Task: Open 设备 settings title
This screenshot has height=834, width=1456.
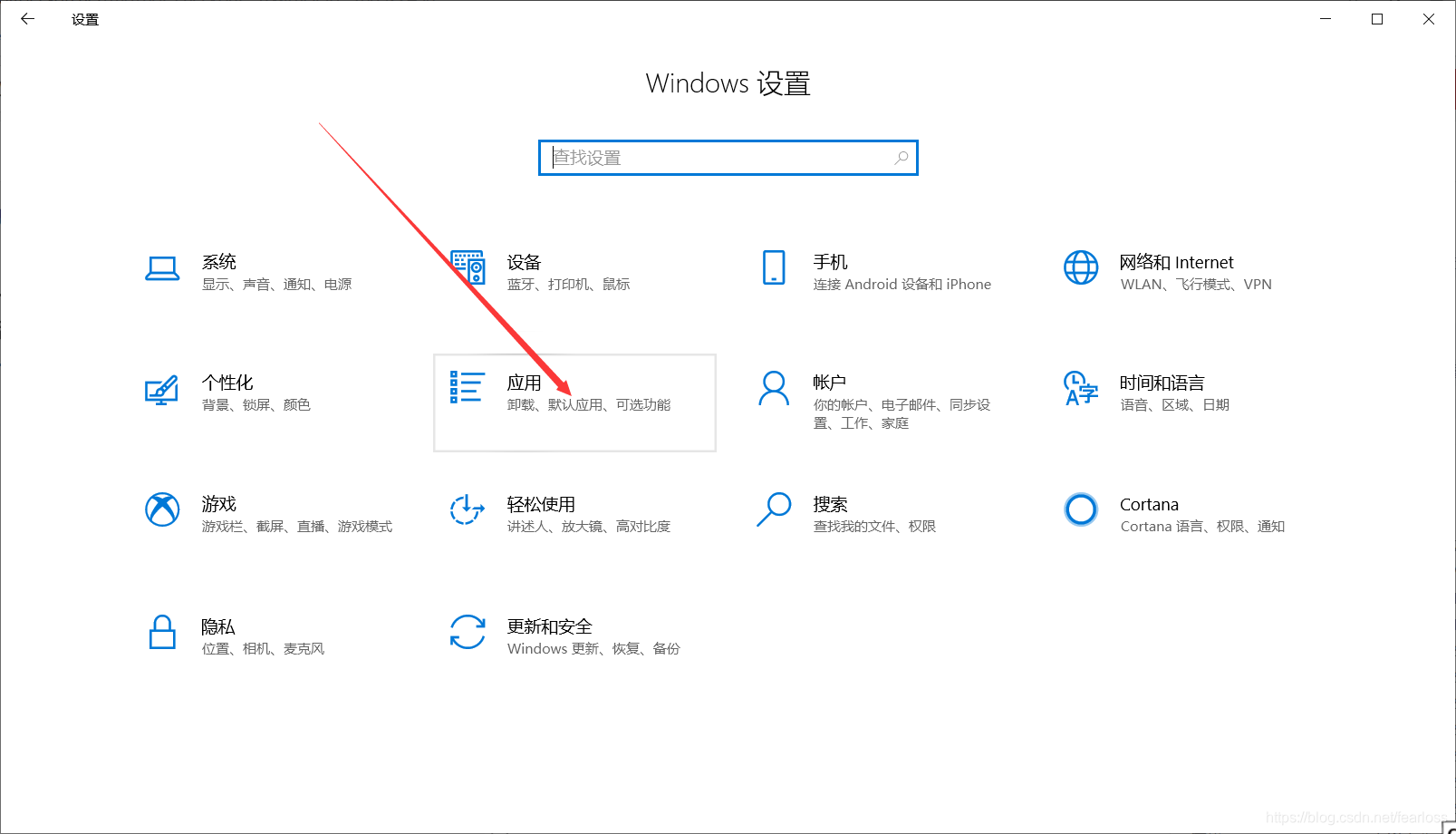Action: [524, 262]
